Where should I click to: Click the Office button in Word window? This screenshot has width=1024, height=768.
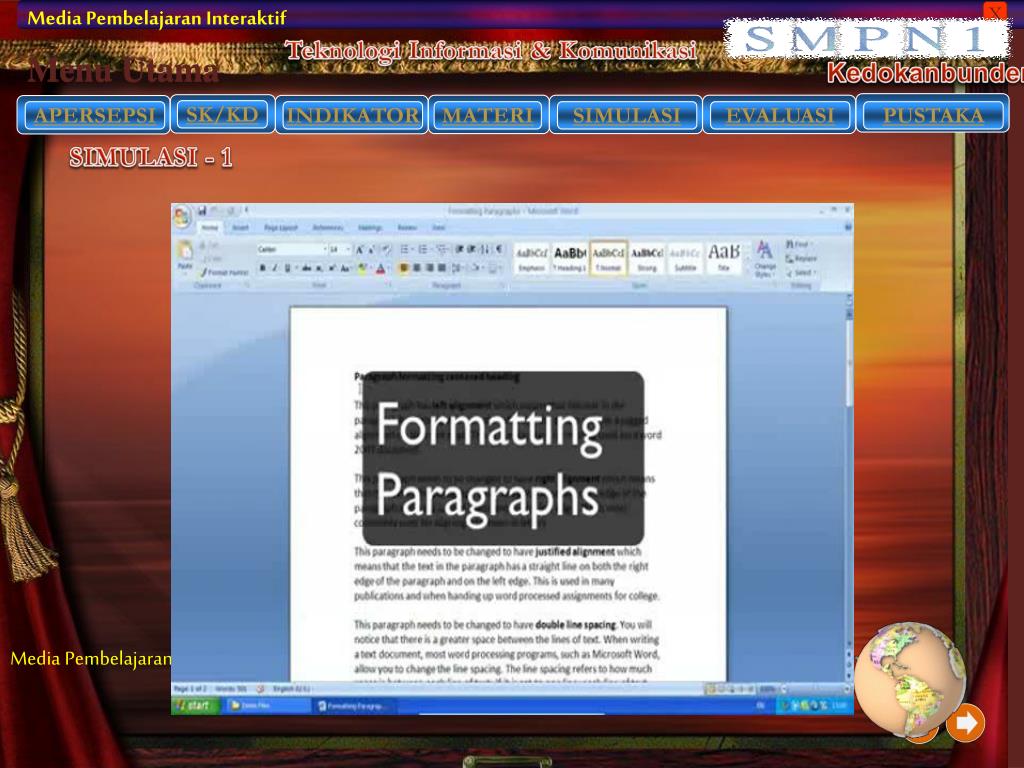tap(182, 217)
